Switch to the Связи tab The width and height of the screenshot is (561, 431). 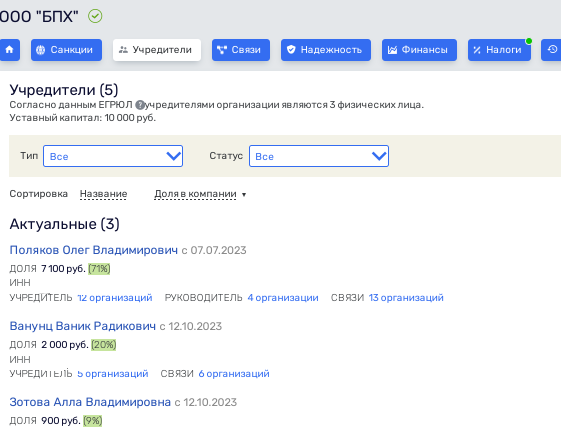pyautogui.click(x=241, y=50)
